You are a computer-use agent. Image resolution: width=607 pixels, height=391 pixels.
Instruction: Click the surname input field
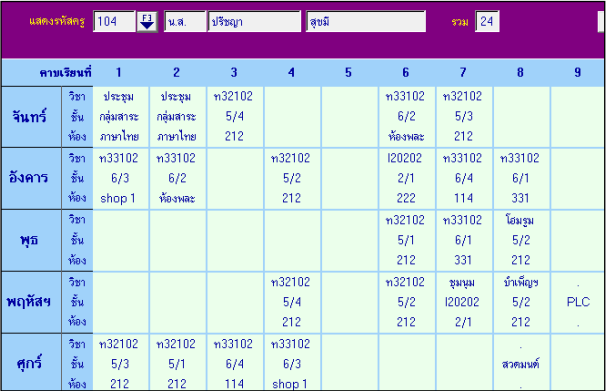coord(366,22)
